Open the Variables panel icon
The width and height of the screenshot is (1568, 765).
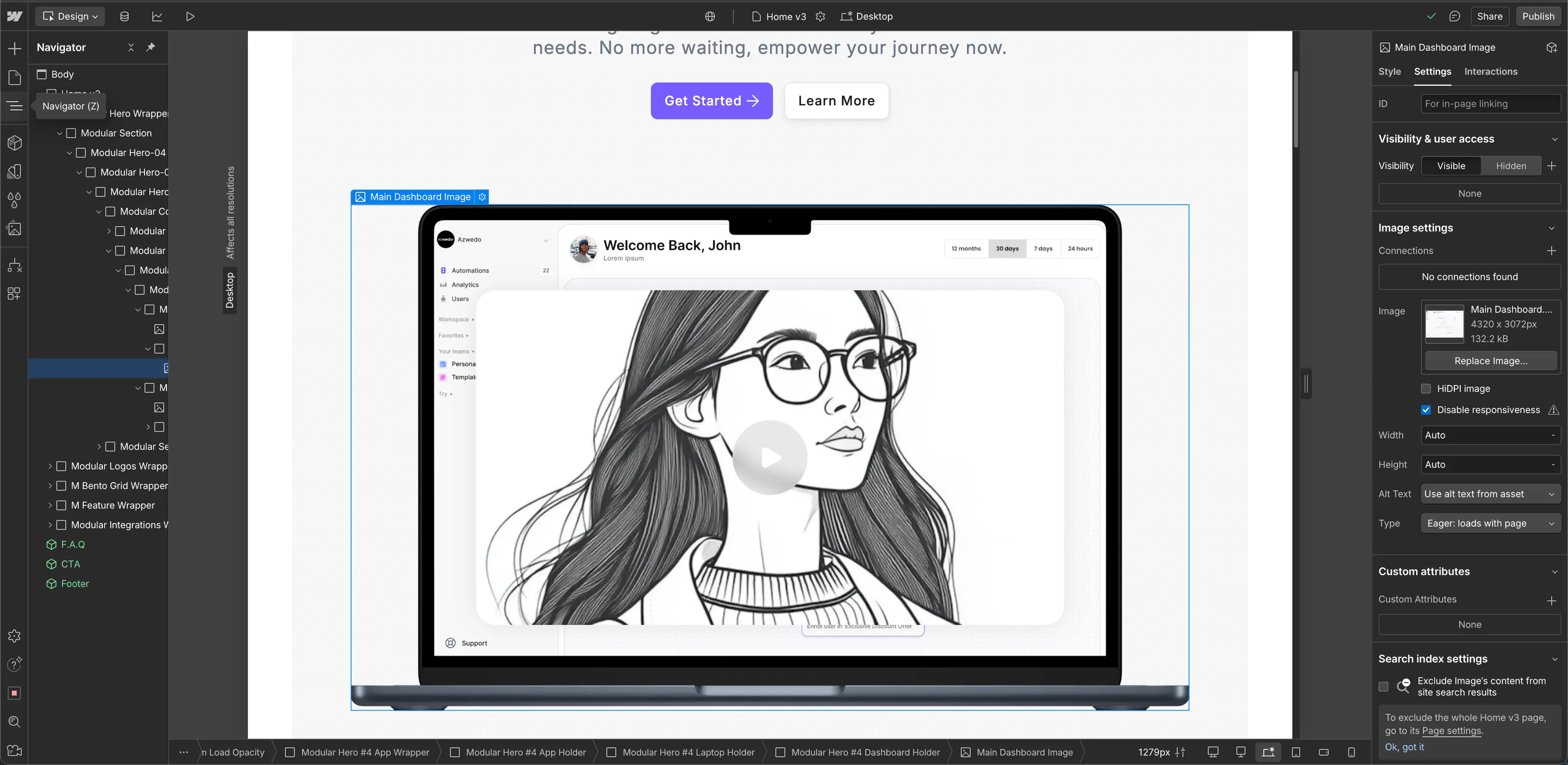pyautogui.click(x=15, y=171)
